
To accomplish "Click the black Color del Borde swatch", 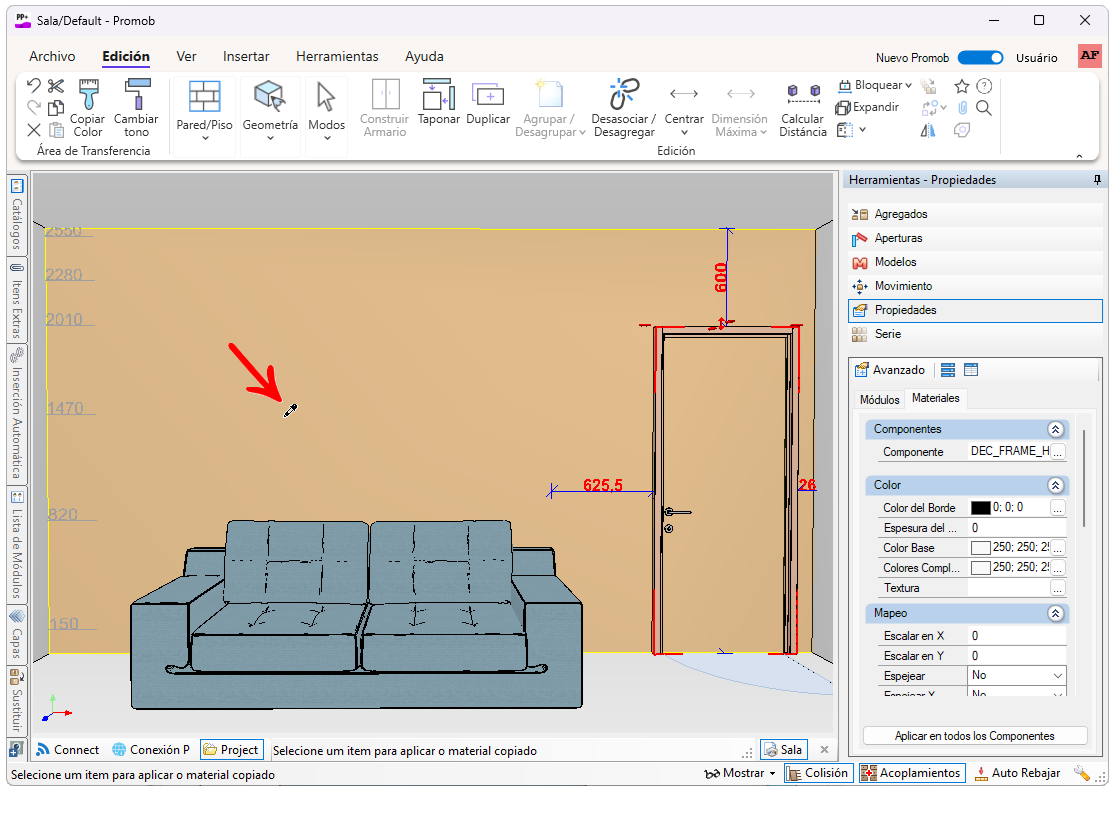I will (x=980, y=508).
